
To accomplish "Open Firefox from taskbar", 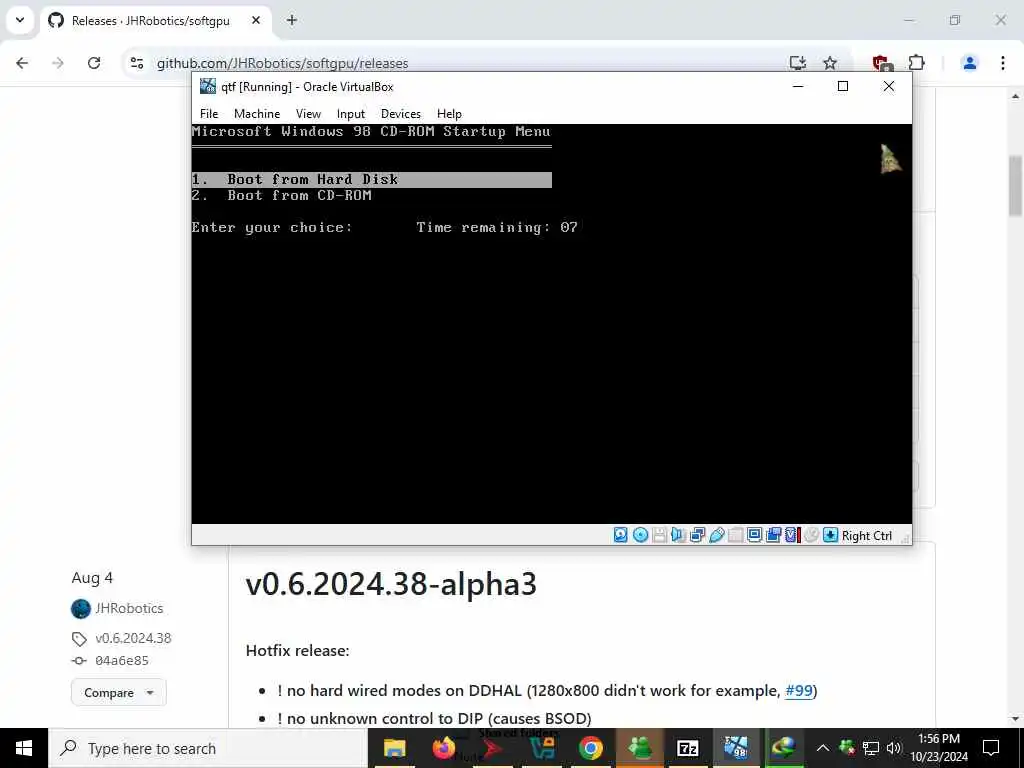I will (443, 748).
